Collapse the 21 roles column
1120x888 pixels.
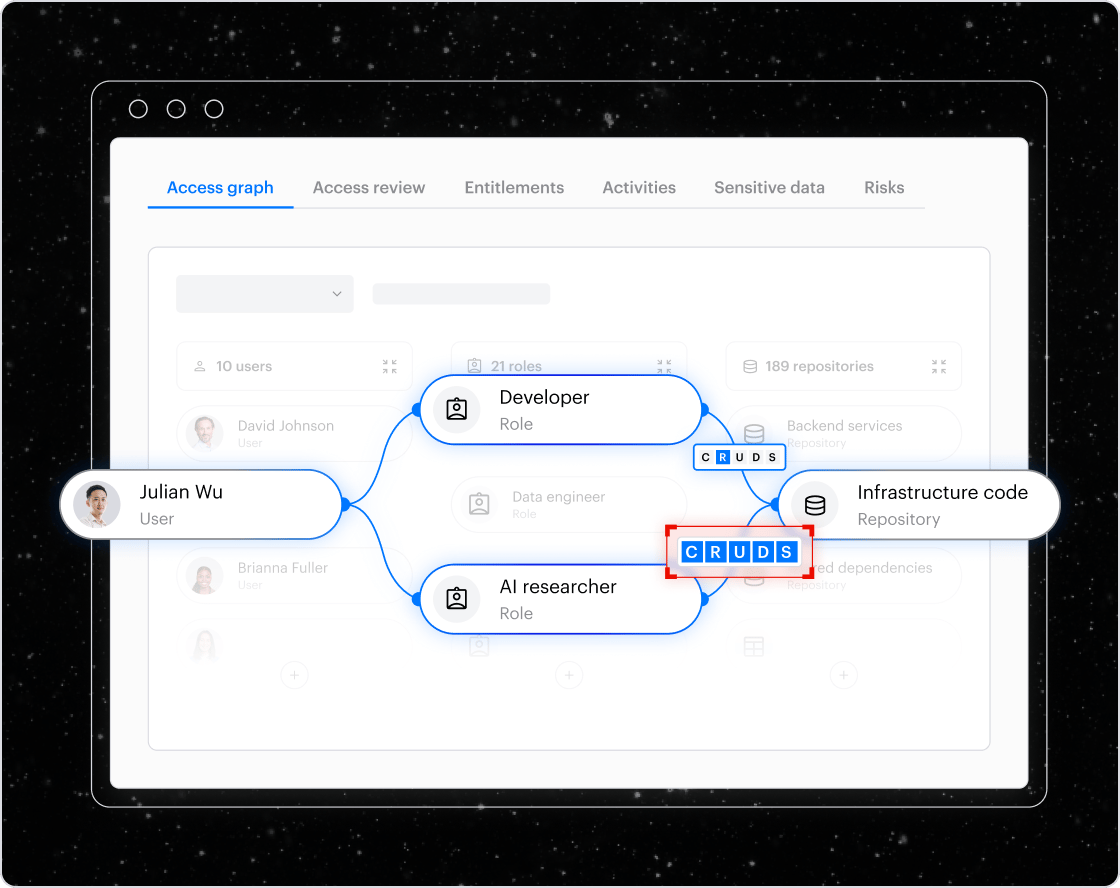[x=664, y=367]
